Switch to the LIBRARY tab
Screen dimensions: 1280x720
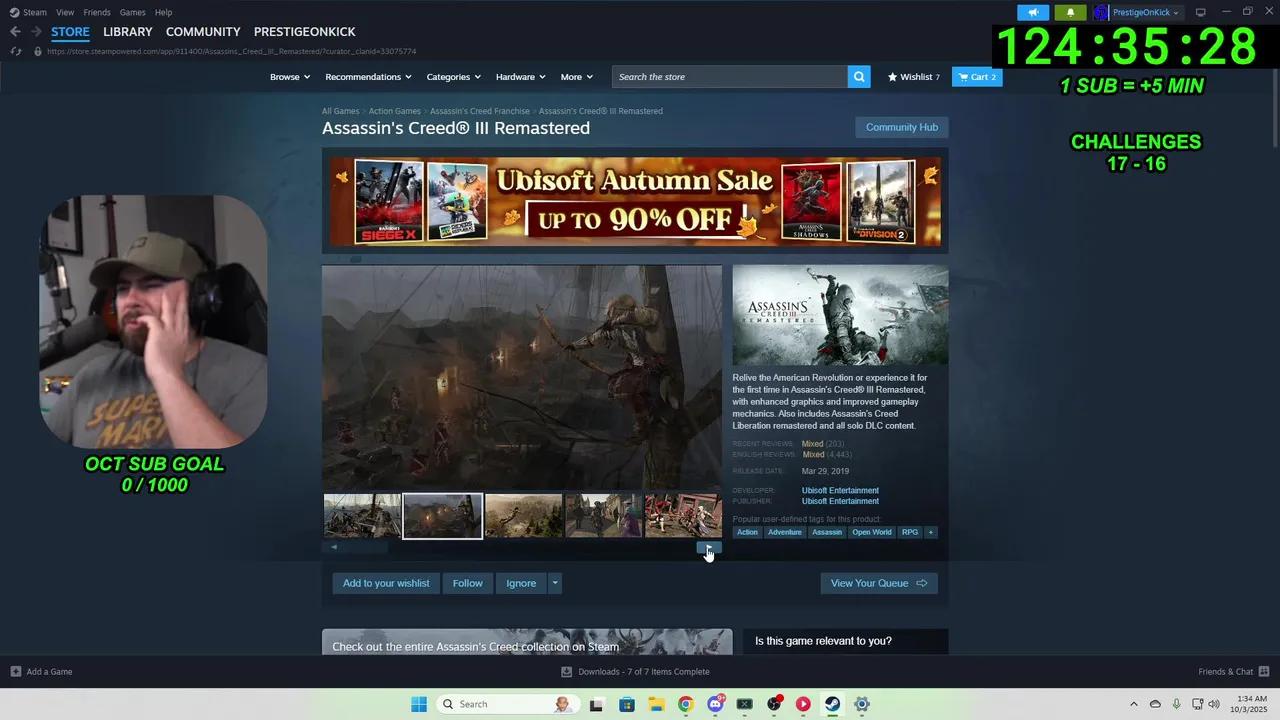128,32
